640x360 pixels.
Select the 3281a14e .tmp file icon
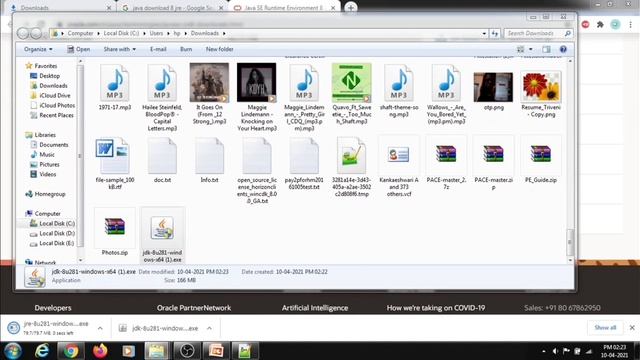coord(351,156)
